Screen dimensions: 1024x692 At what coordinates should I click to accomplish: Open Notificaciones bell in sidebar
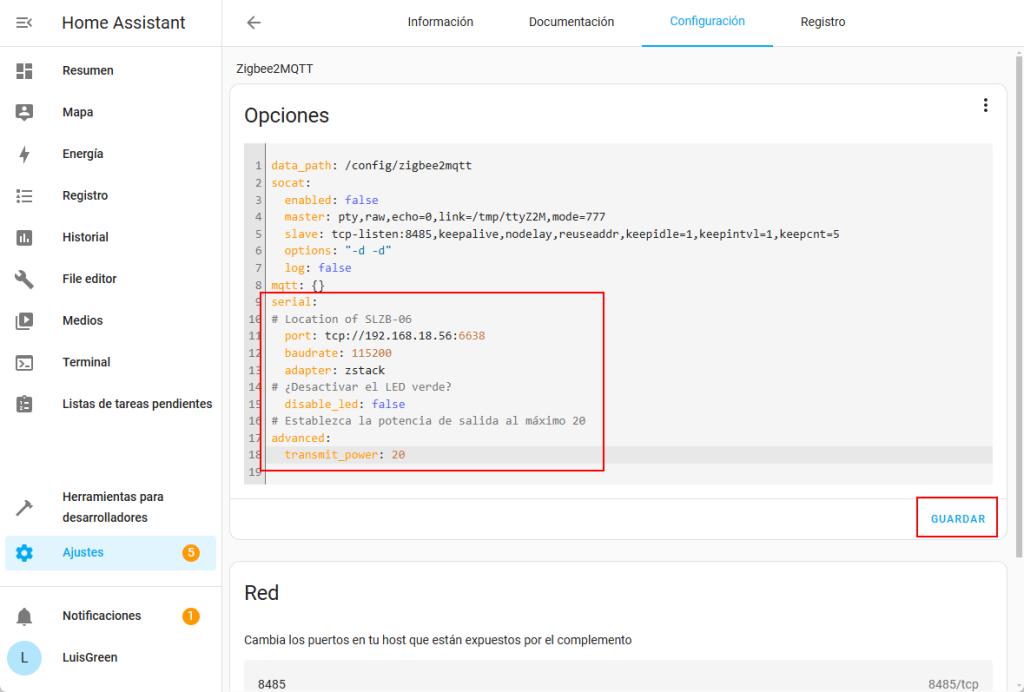coord(24,616)
